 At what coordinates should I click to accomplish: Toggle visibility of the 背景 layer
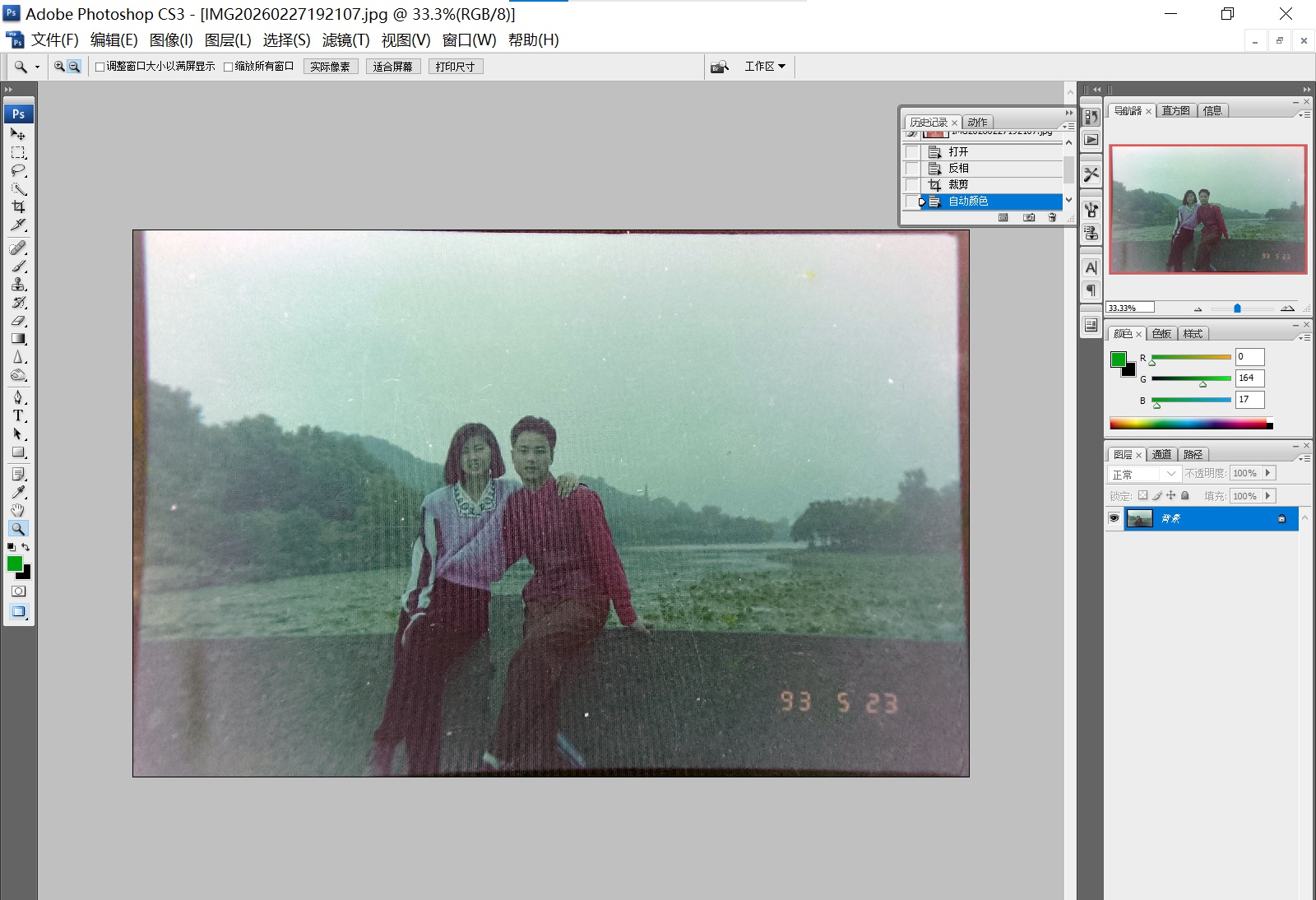tap(1114, 518)
